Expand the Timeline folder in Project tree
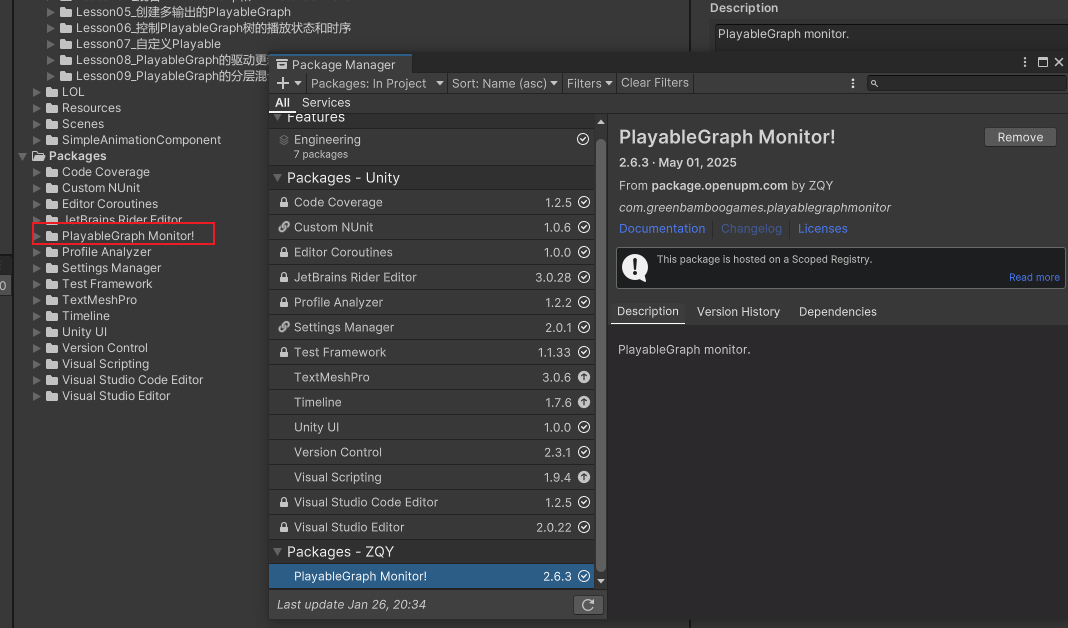Viewport: 1068px width, 628px height. click(38, 316)
